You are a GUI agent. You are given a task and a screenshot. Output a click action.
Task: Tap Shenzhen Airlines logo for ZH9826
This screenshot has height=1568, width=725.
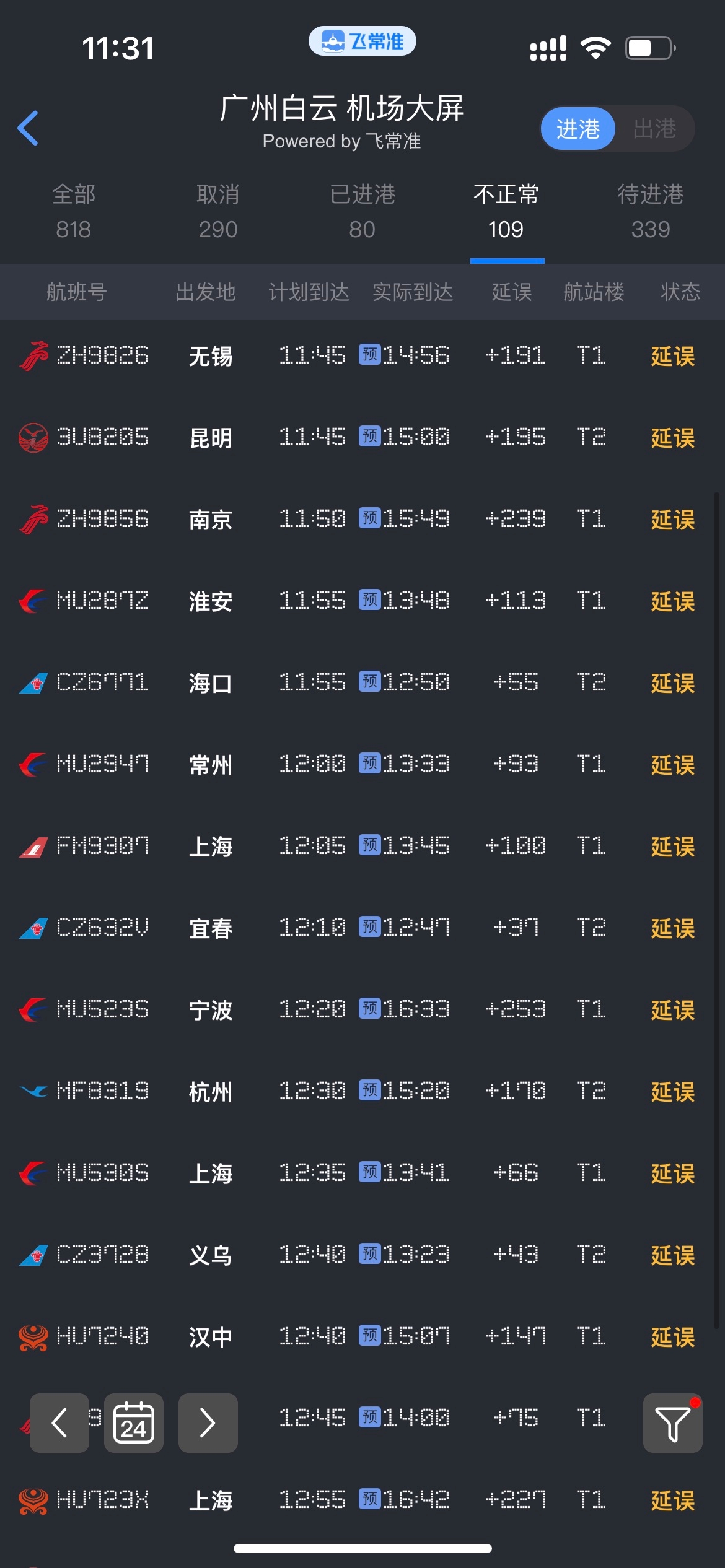click(33, 356)
